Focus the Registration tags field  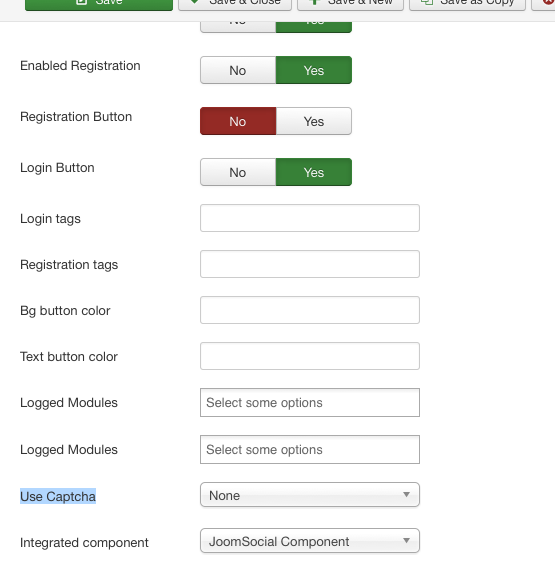pos(310,264)
